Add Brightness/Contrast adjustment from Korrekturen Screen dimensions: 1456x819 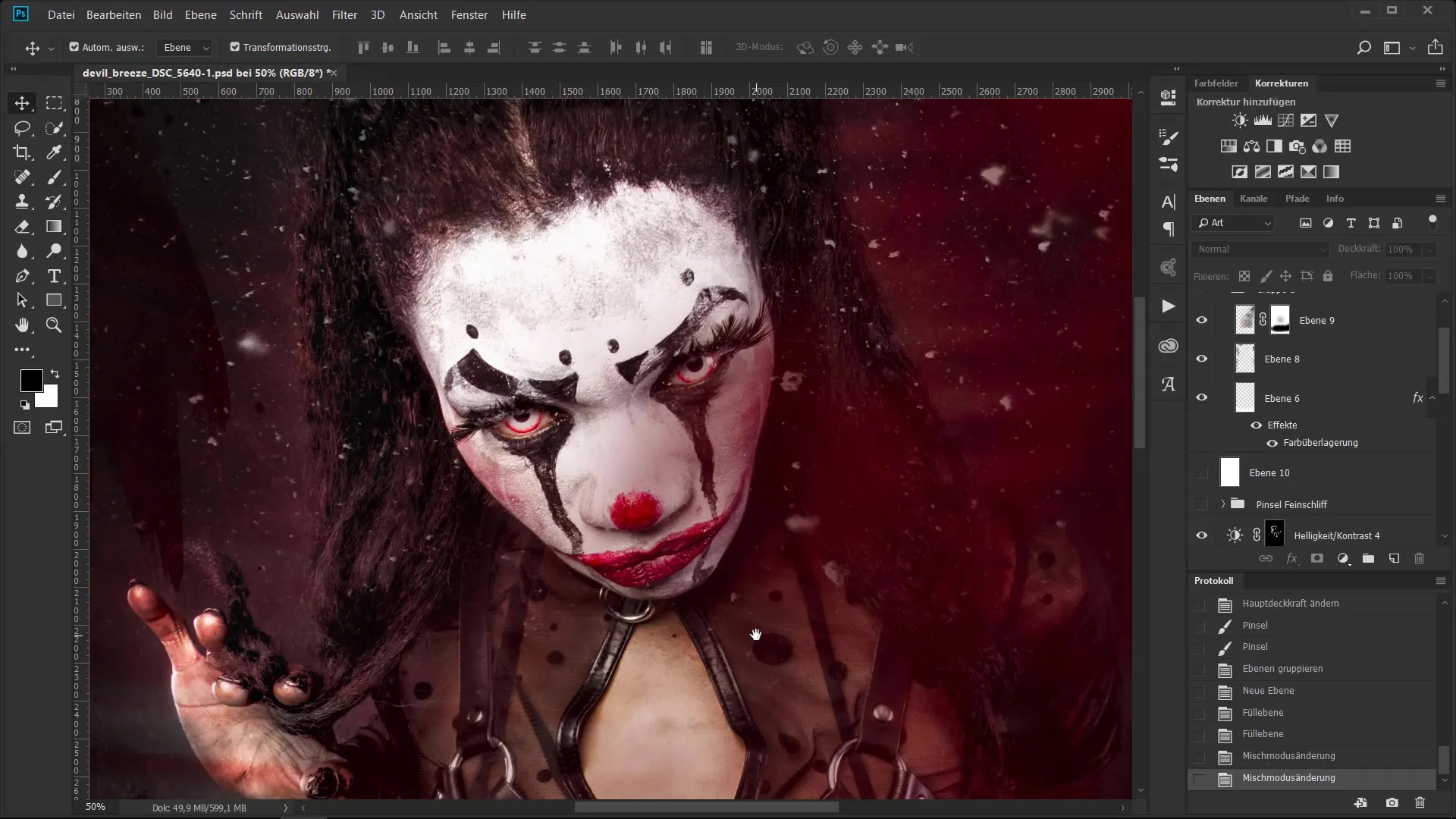click(1239, 121)
